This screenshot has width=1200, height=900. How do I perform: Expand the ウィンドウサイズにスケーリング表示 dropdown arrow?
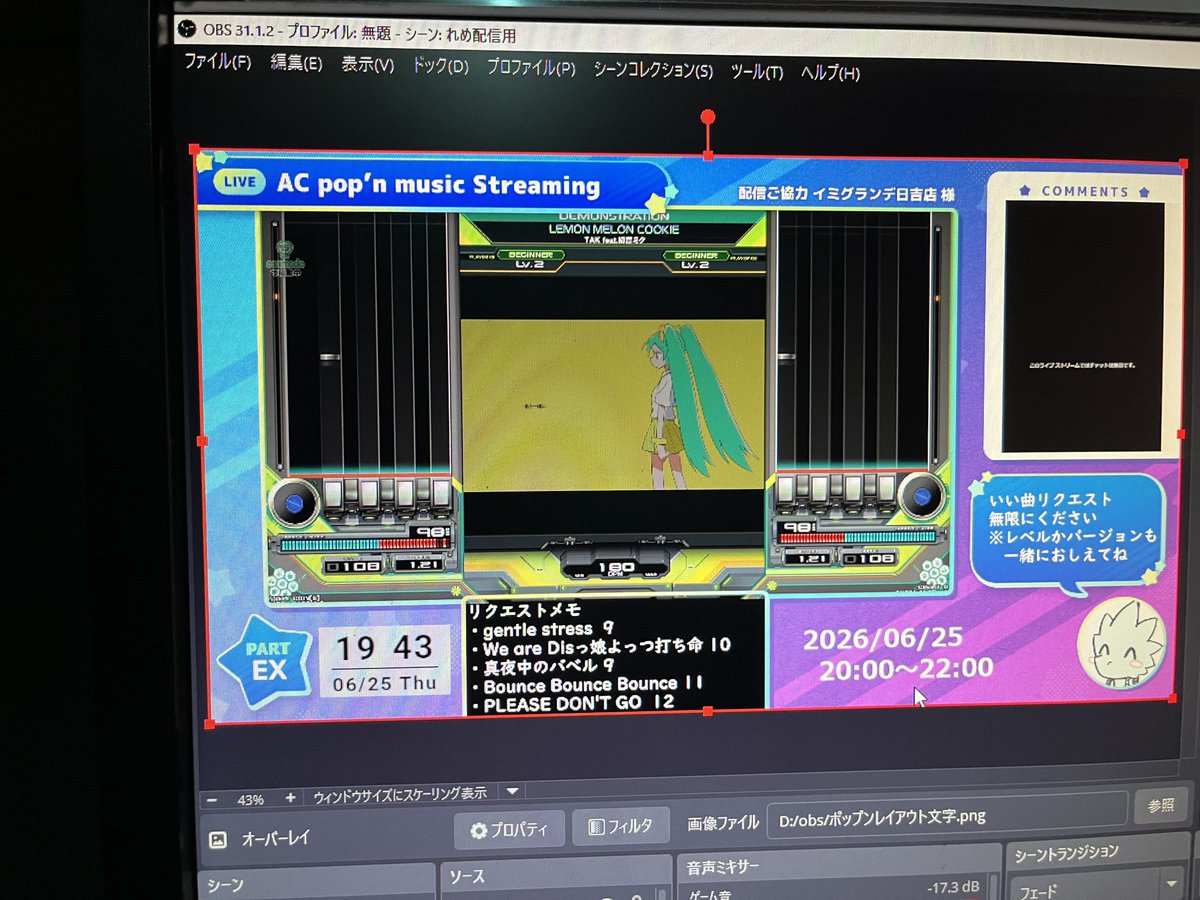(511, 791)
